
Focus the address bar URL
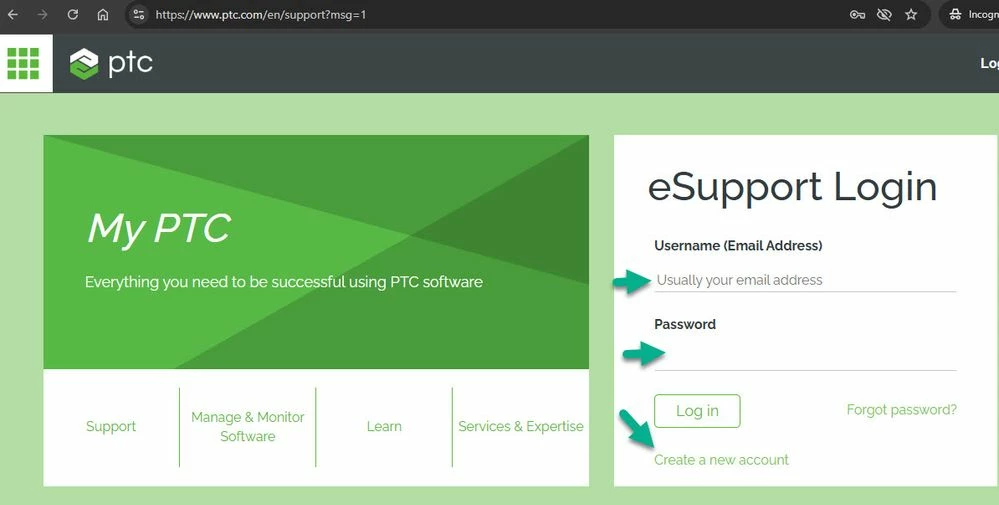261,14
